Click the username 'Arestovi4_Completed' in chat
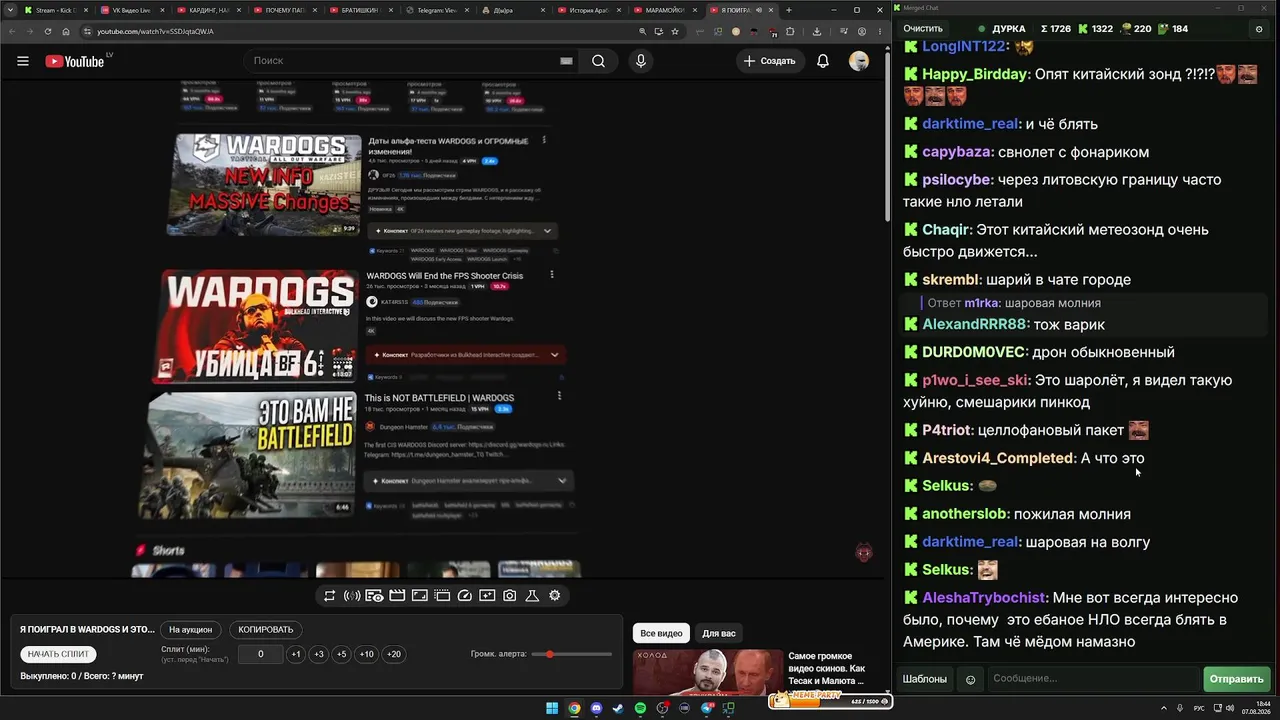 click(998, 458)
